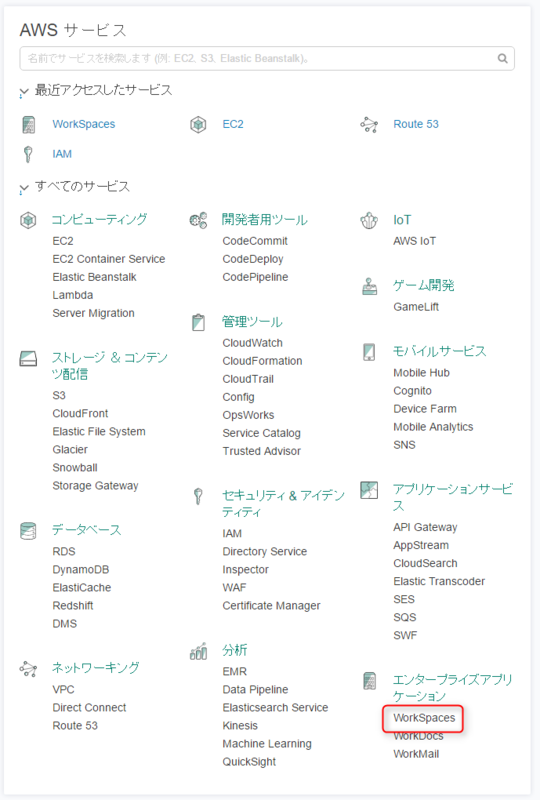
Task: Open Trusted Advisor service
Action: 261,451
